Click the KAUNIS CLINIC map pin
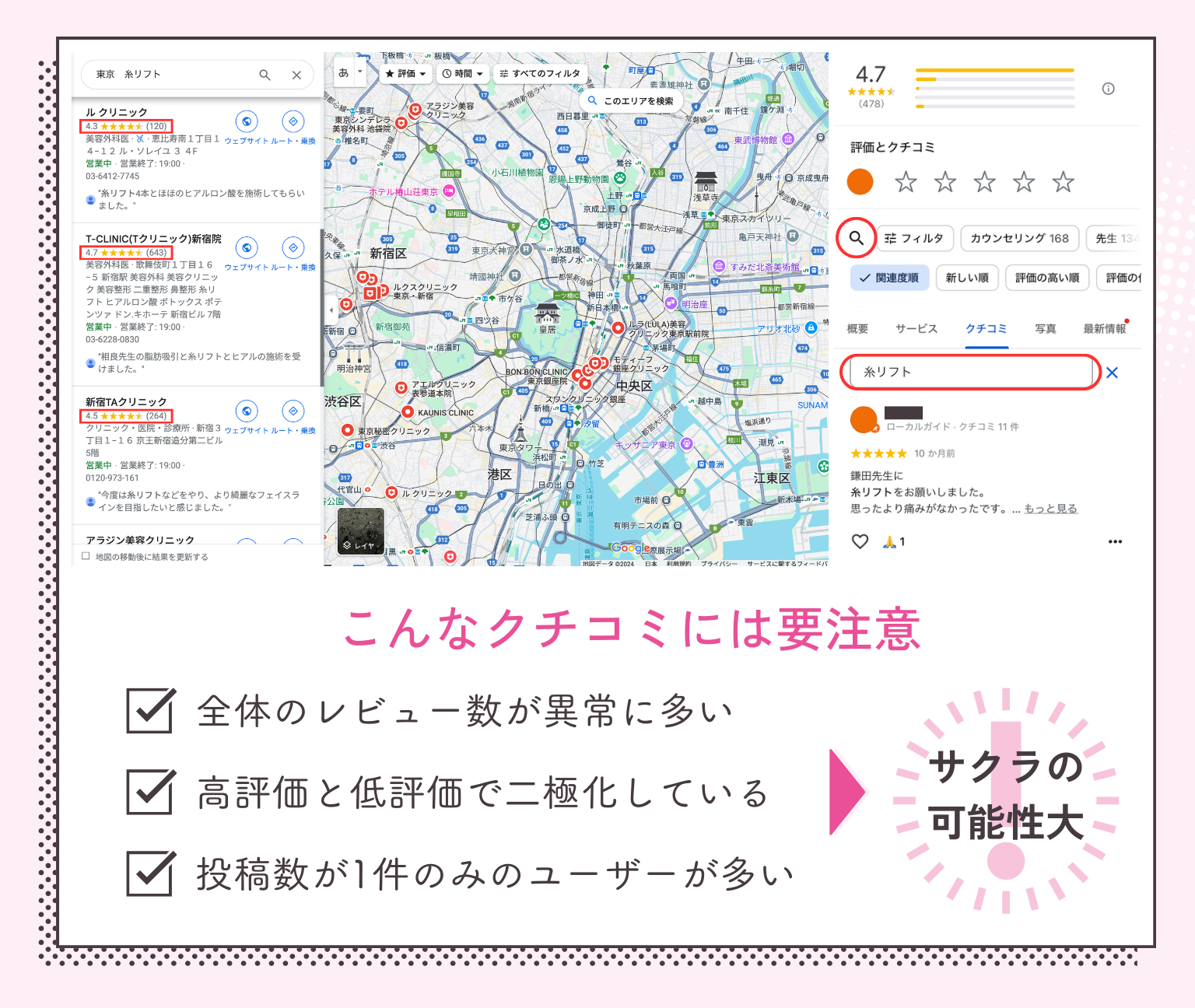The image size is (1195, 1008). [408, 412]
